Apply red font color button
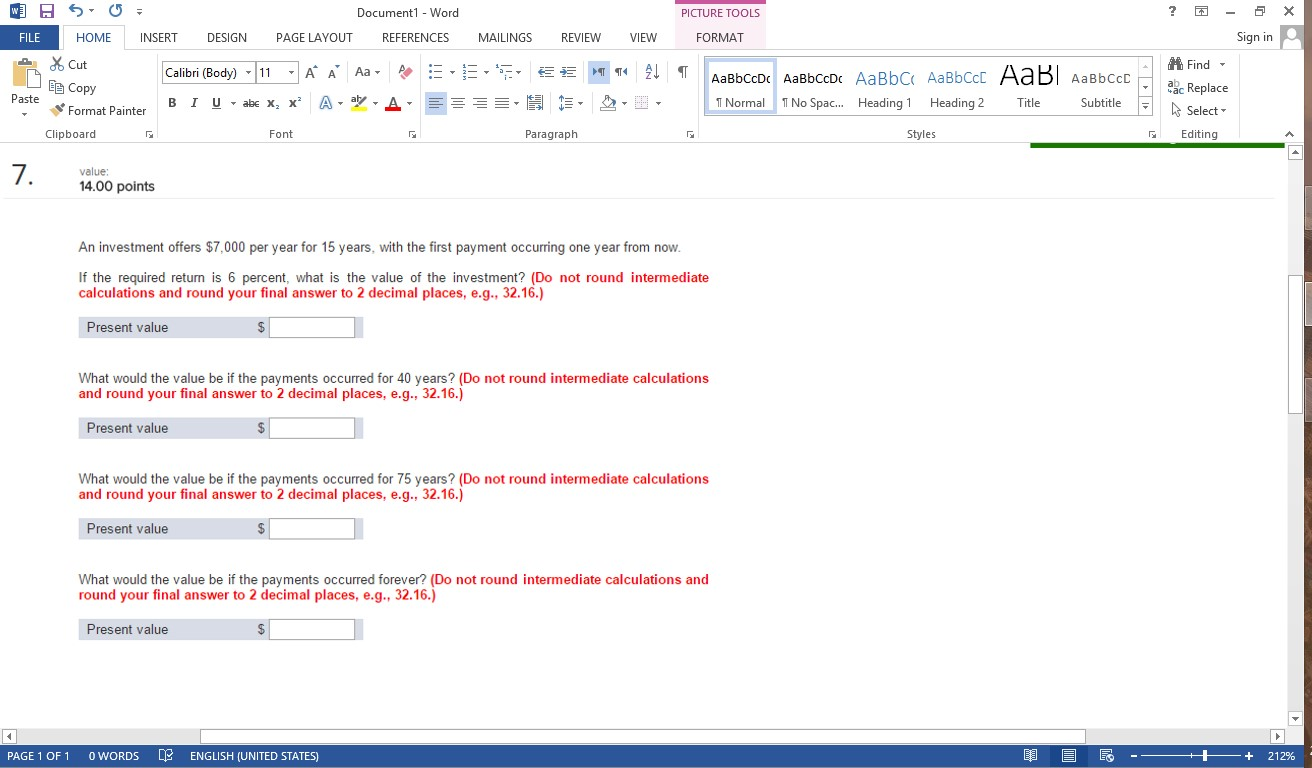This screenshot has width=1312, height=768. pyautogui.click(x=393, y=103)
